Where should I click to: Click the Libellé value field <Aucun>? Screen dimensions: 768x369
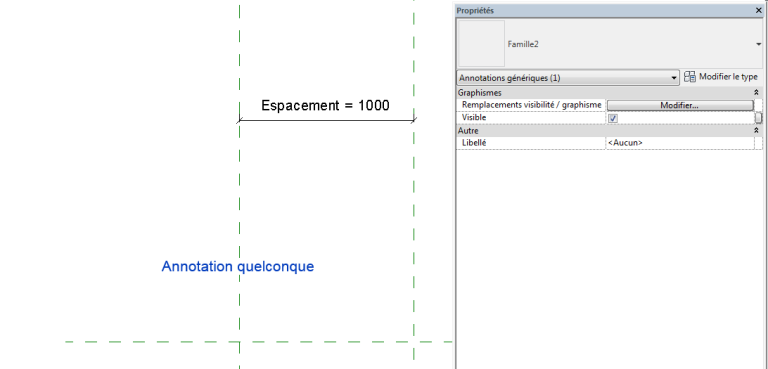[x=680, y=143]
